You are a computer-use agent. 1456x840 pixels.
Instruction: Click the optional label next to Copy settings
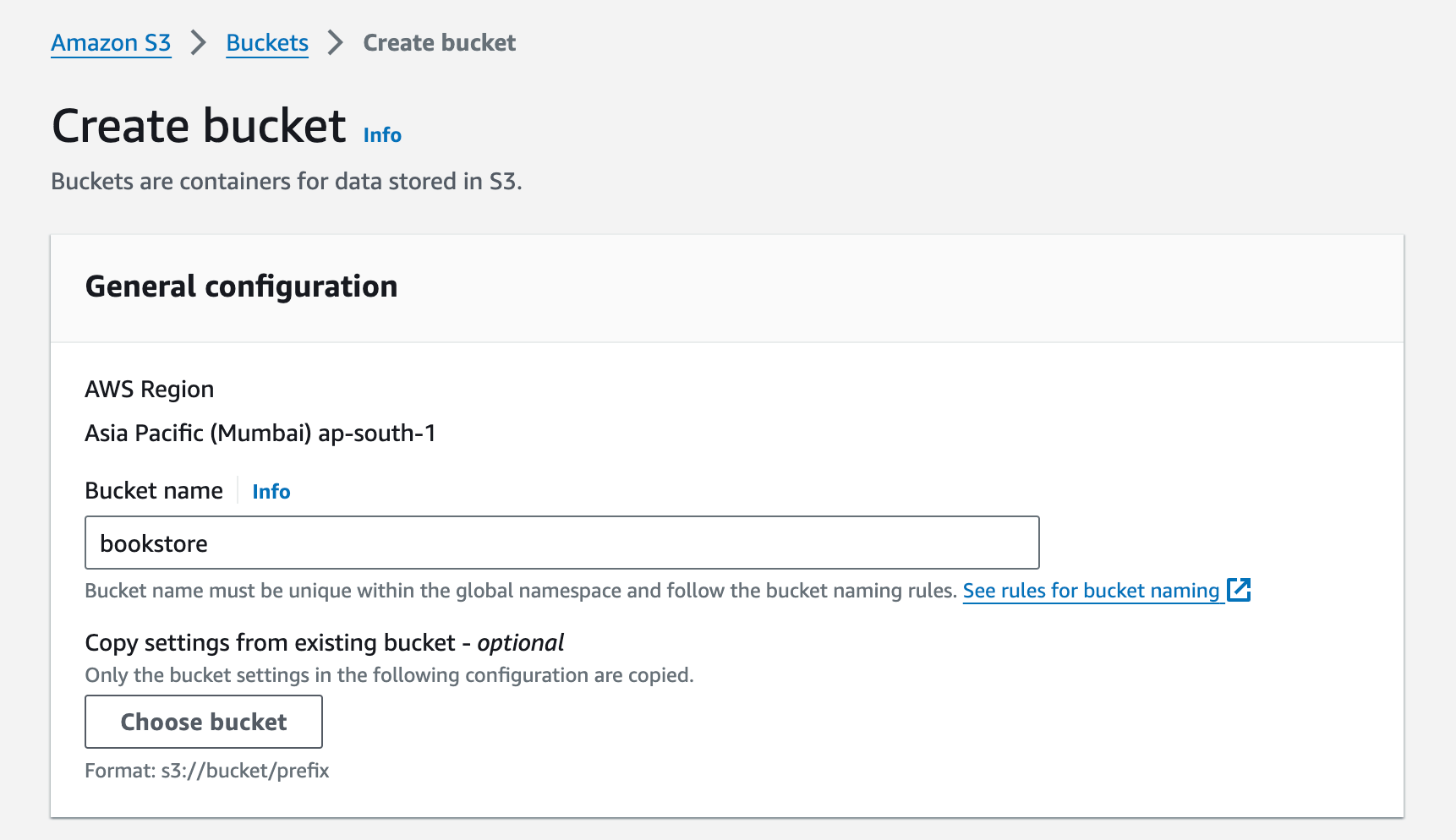point(520,642)
